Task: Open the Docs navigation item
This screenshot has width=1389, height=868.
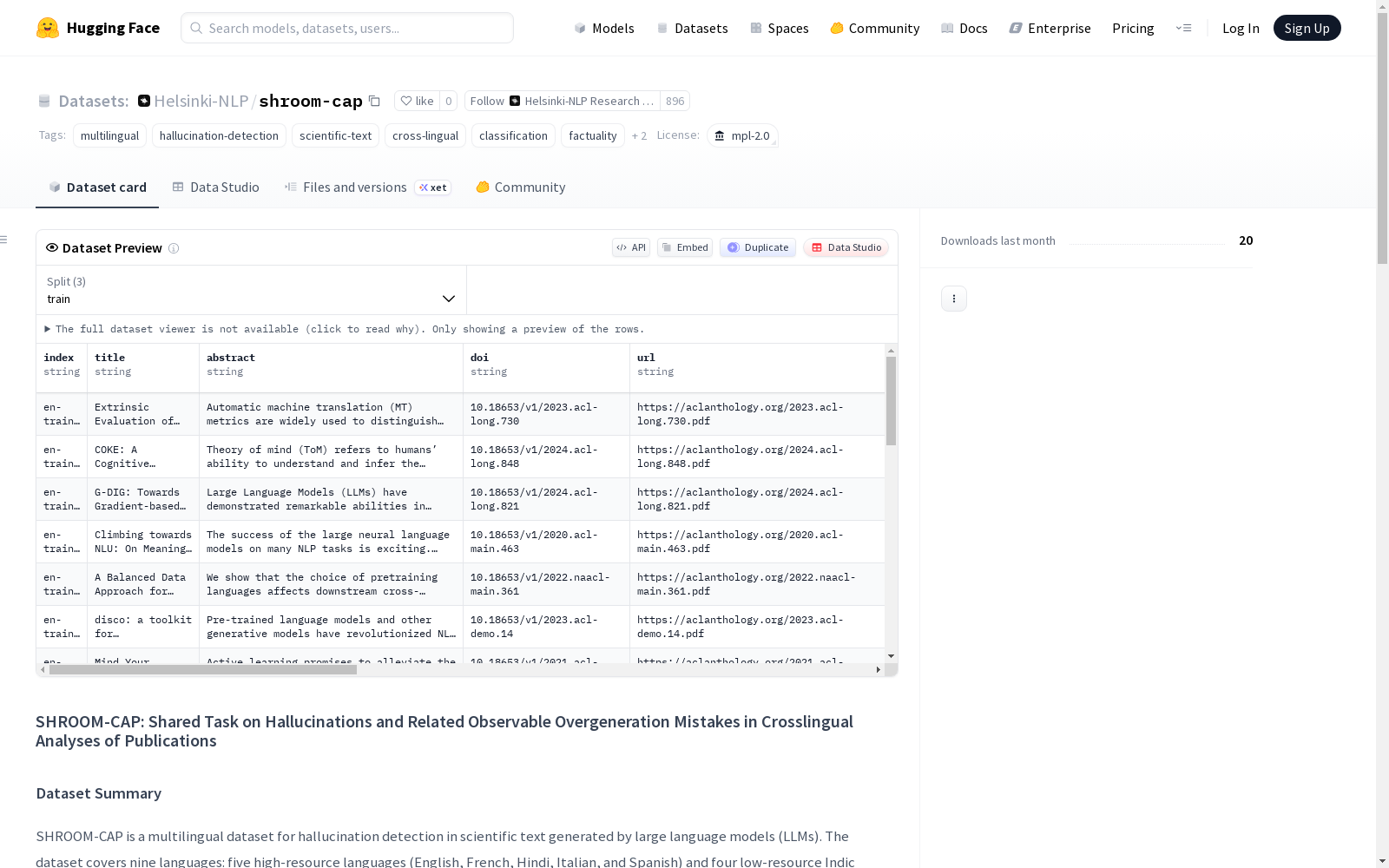Action: click(964, 28)
